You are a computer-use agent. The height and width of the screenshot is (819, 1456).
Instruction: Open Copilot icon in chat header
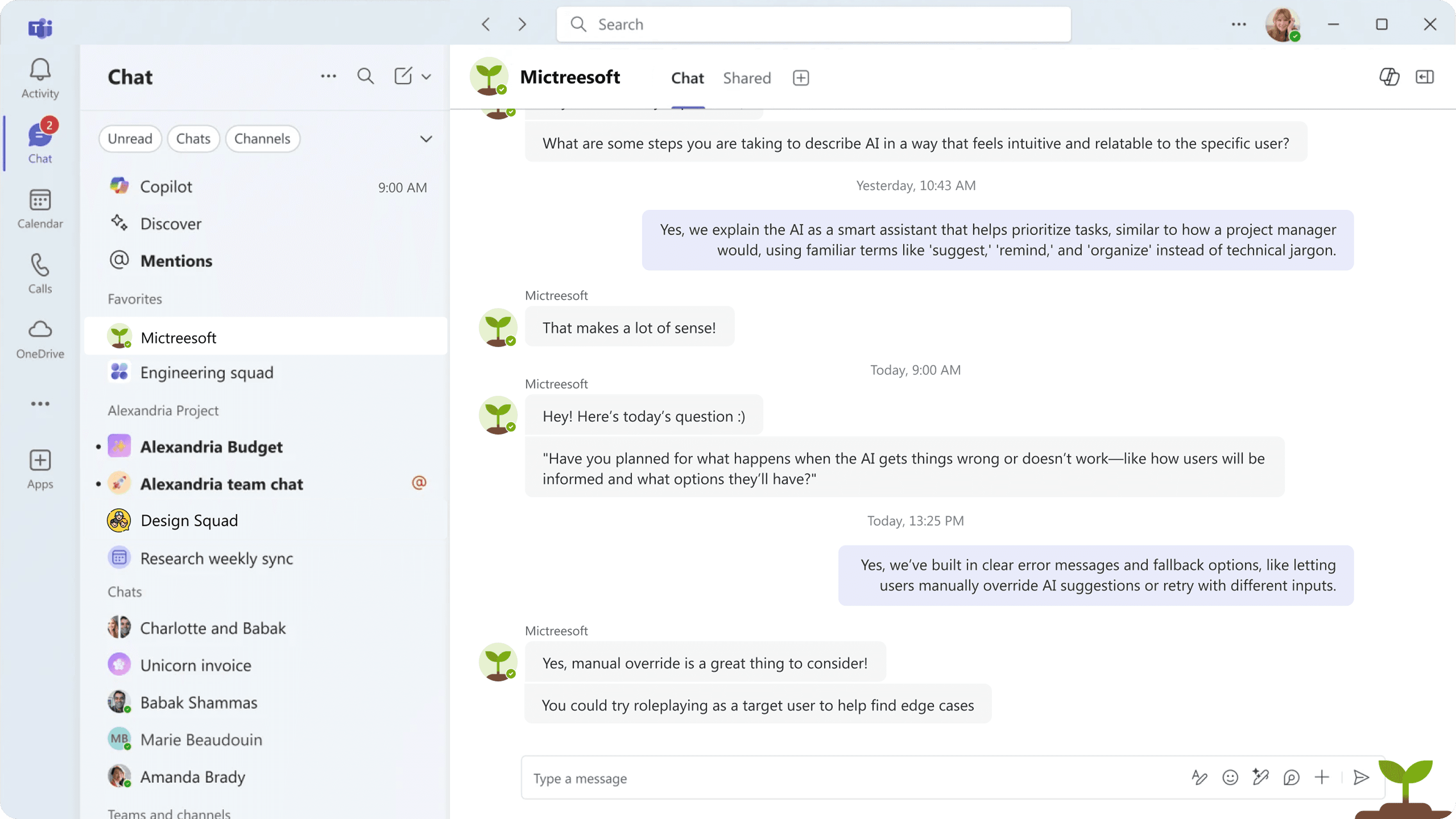tap(1389, 77)
